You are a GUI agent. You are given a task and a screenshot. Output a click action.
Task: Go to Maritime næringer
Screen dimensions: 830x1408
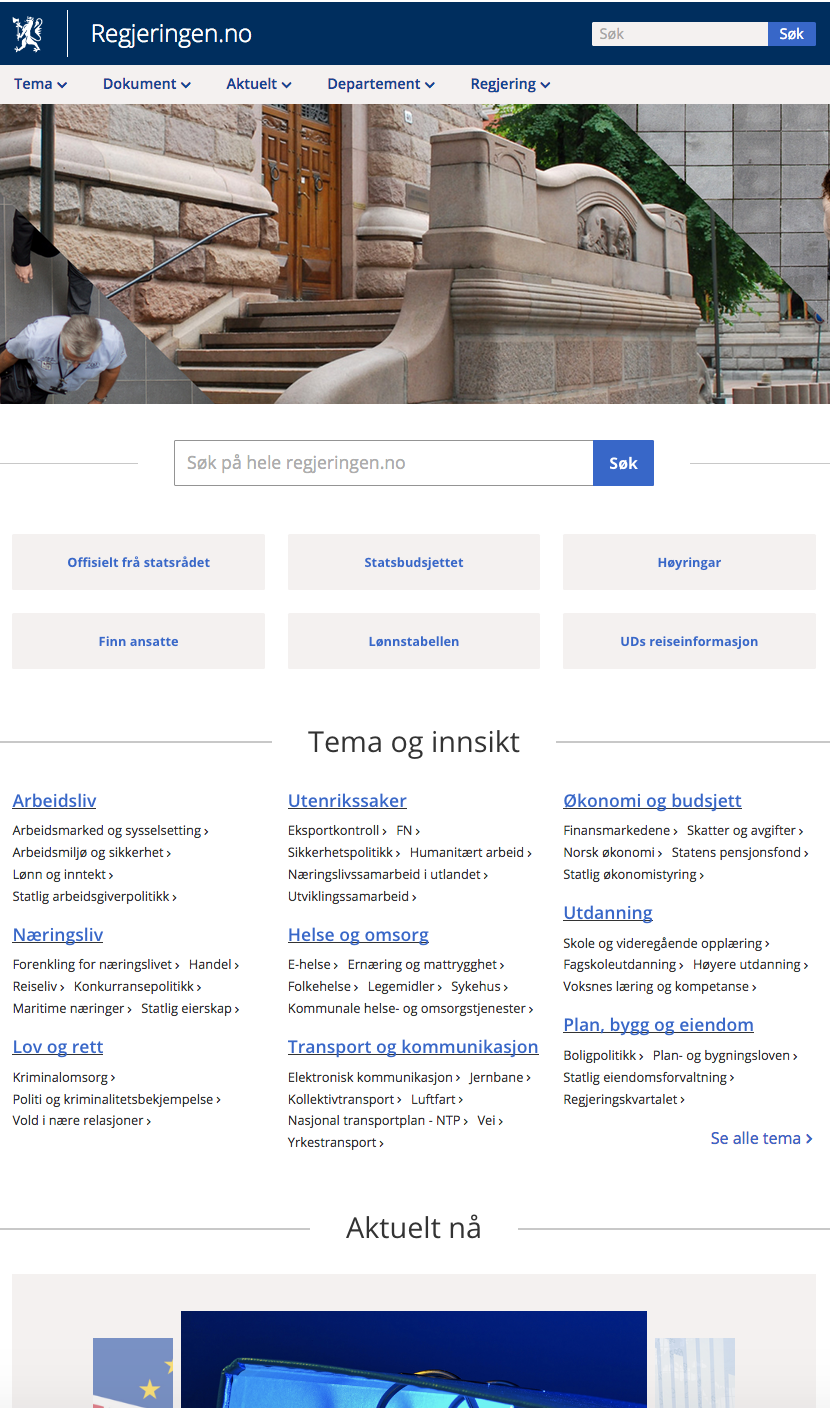coord(72,1009)
